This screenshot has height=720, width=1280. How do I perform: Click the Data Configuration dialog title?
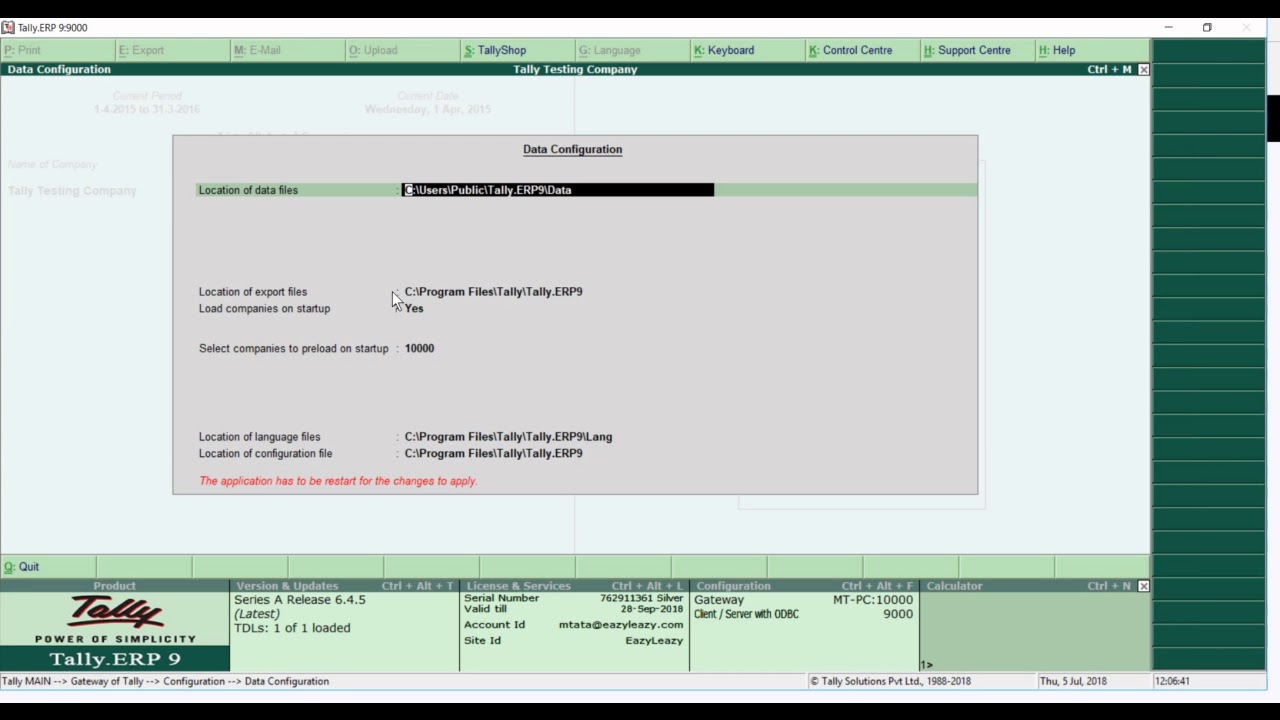(572, 149)
